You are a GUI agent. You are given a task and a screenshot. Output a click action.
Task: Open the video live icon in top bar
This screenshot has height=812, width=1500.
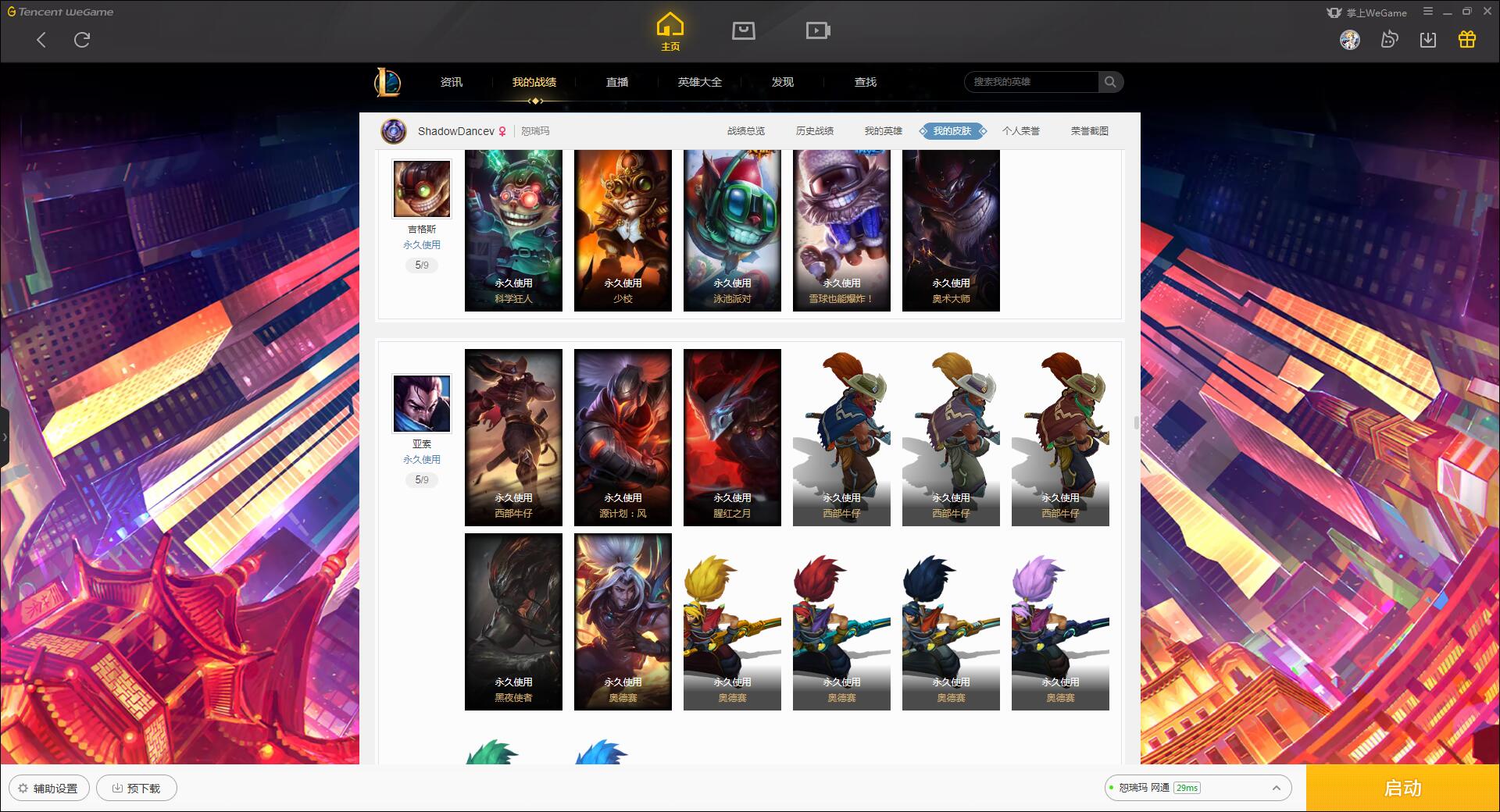pyautogui.click(x=818, y=30)
